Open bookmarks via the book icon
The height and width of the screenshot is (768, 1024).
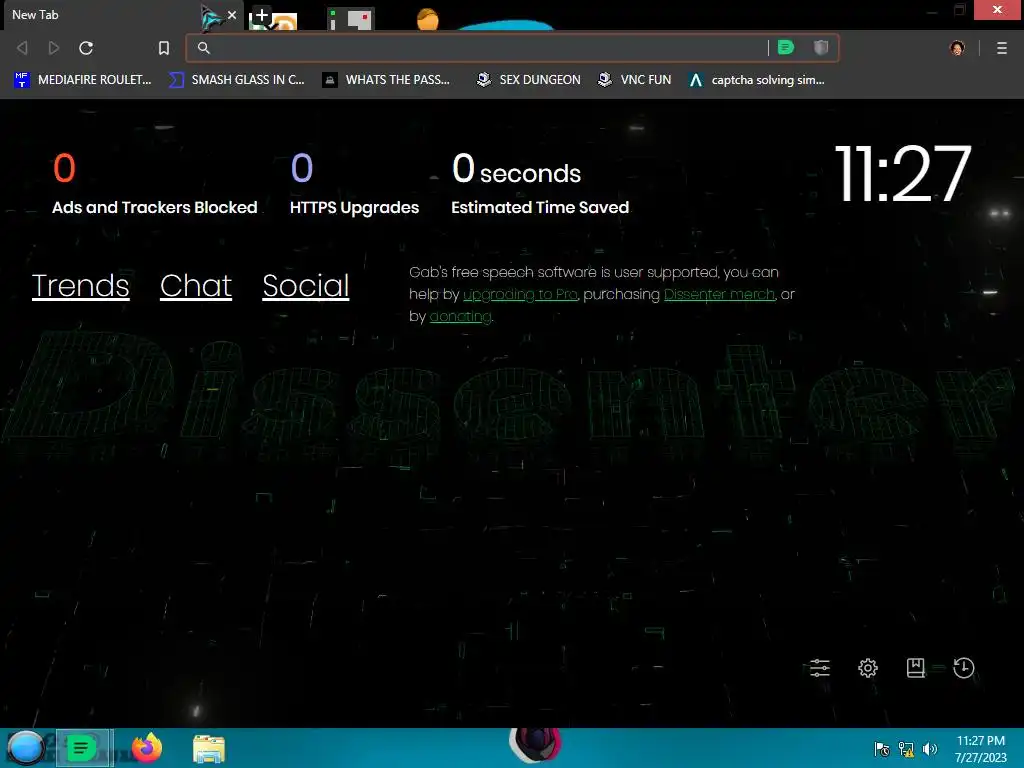pos(916,667)
